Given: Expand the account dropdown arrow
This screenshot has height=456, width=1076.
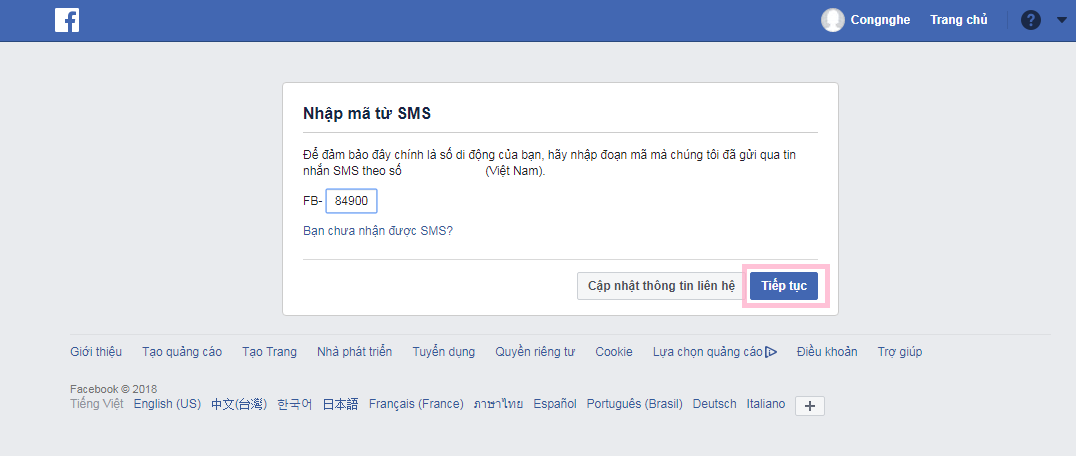Looking at the screenshot, I should 1062,21.
